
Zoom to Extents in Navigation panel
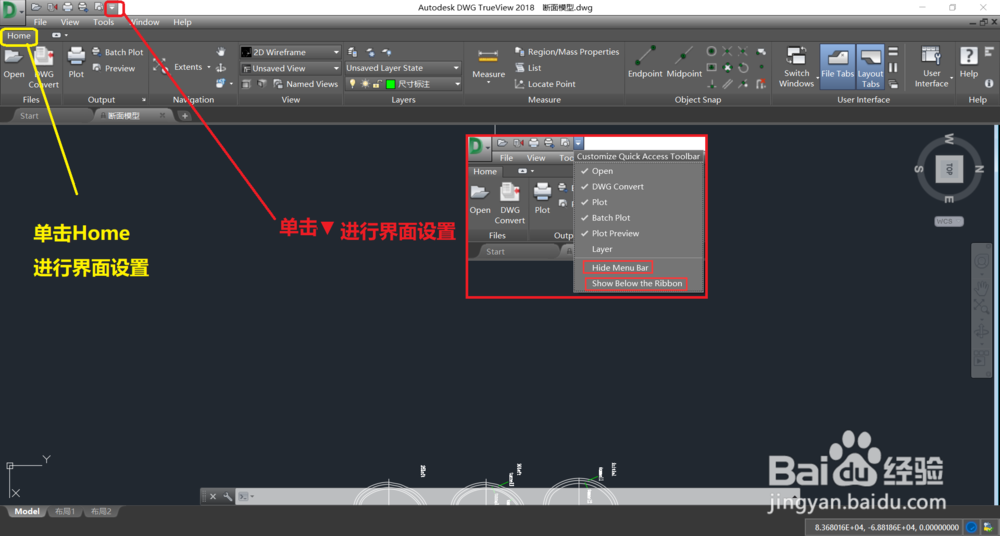point(180,67)
